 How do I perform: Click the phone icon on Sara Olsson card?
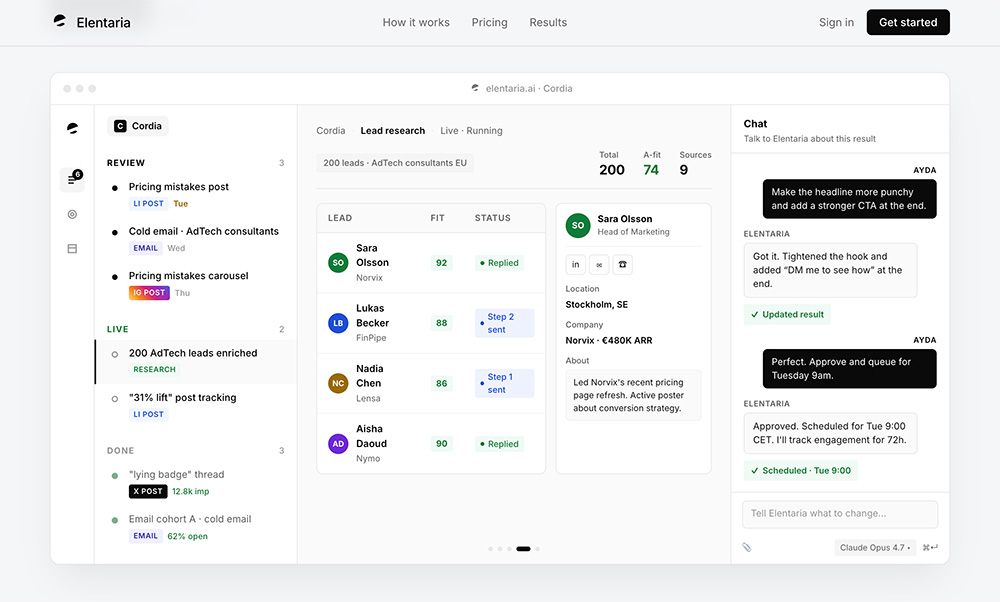coord(622,265)
